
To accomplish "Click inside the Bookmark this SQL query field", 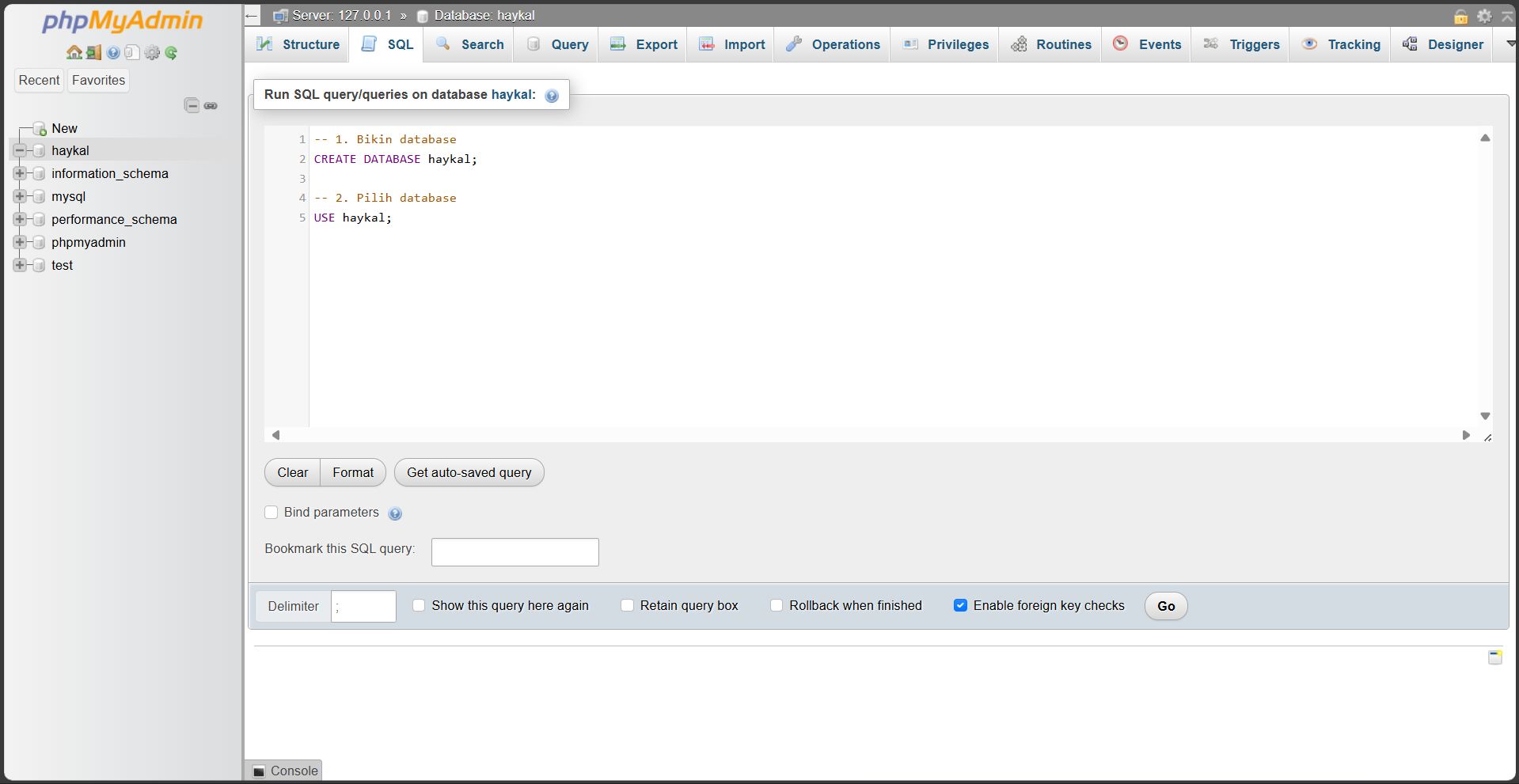I will [515, 551].
